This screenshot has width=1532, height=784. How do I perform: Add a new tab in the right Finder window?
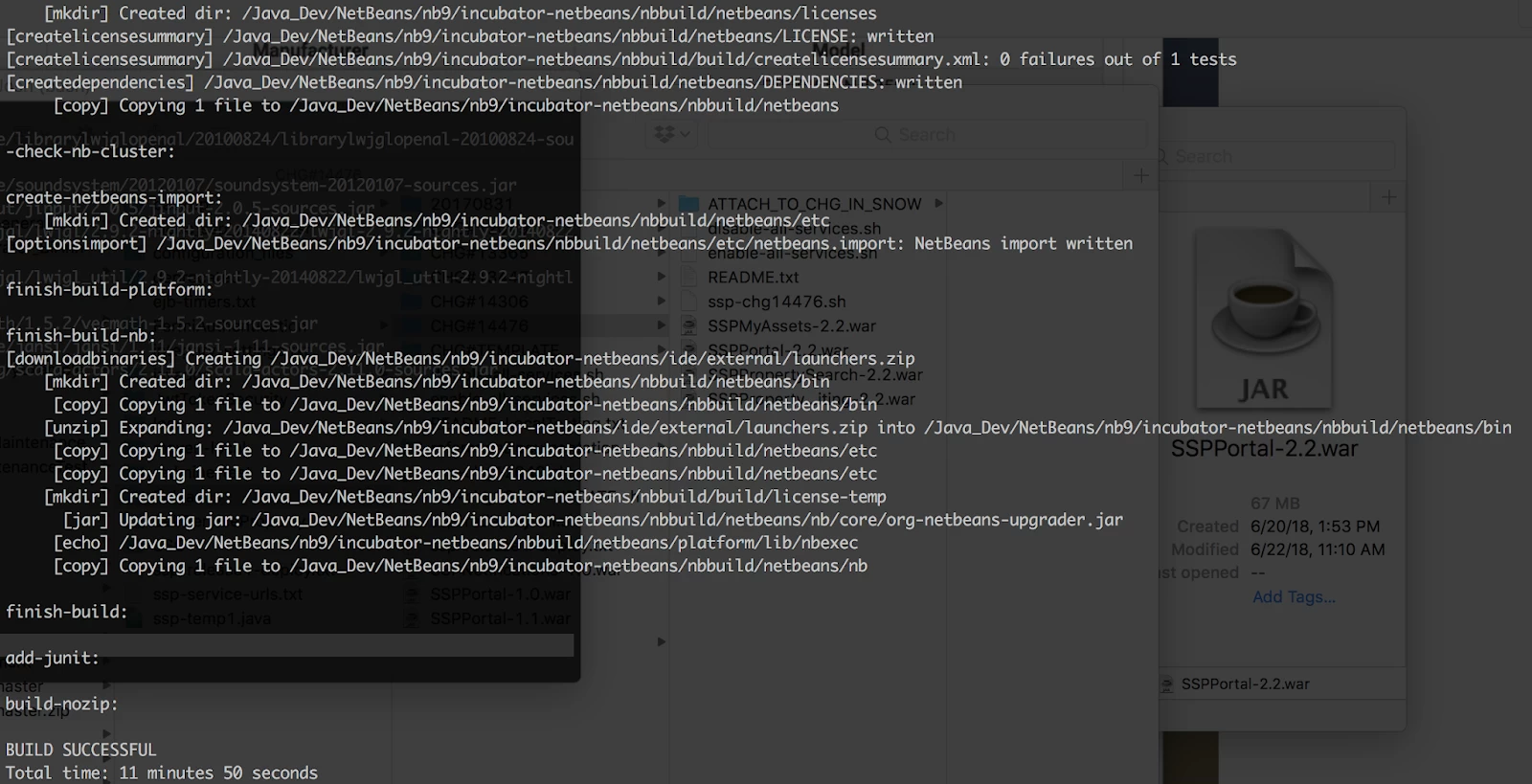tap(1388, 197)
